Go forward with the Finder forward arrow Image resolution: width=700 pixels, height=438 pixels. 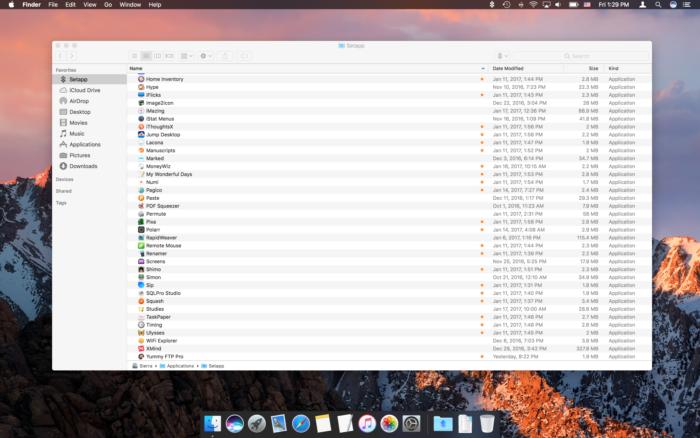point(71,56)
